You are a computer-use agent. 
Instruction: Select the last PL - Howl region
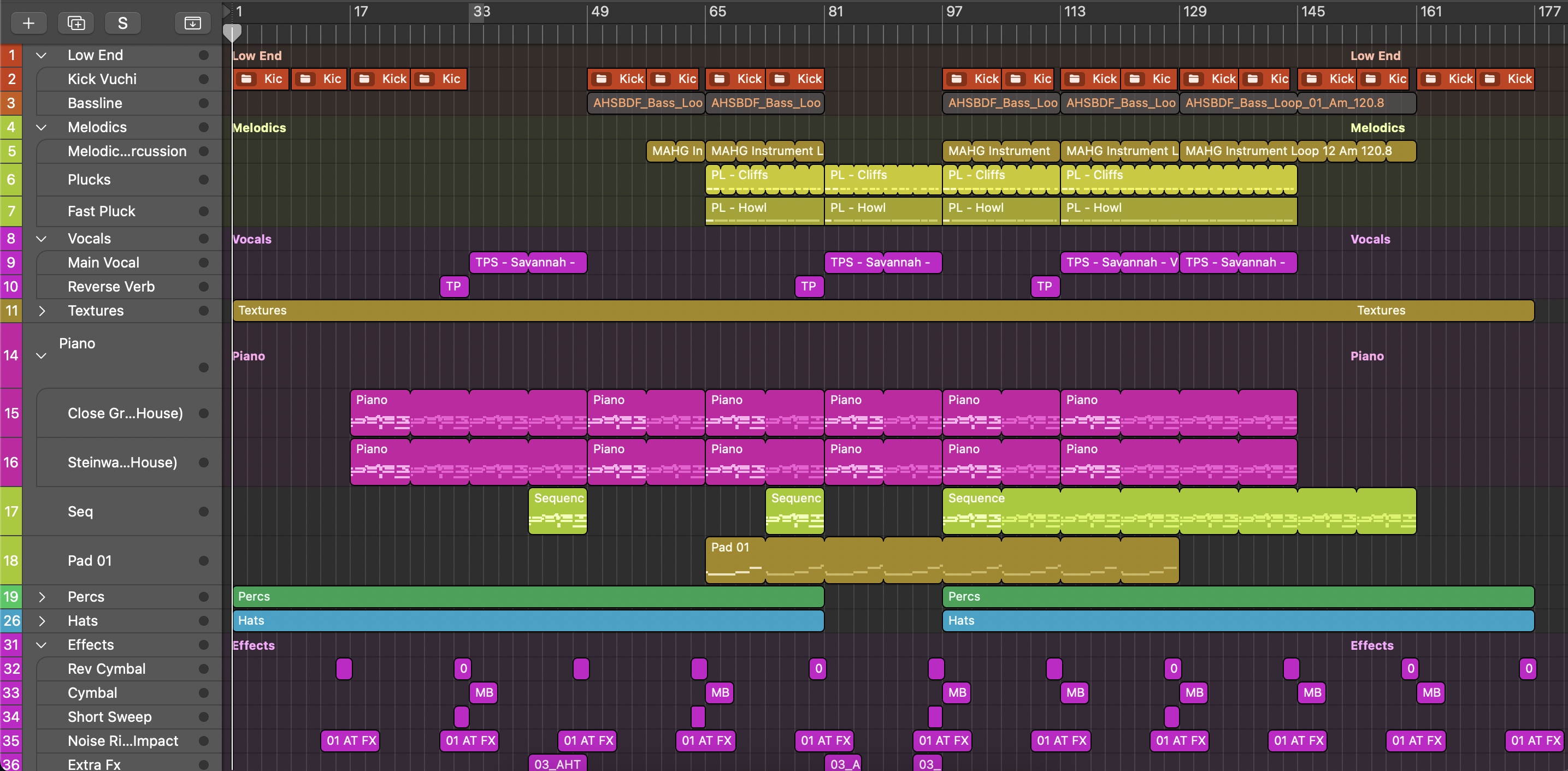[1178, 211]
